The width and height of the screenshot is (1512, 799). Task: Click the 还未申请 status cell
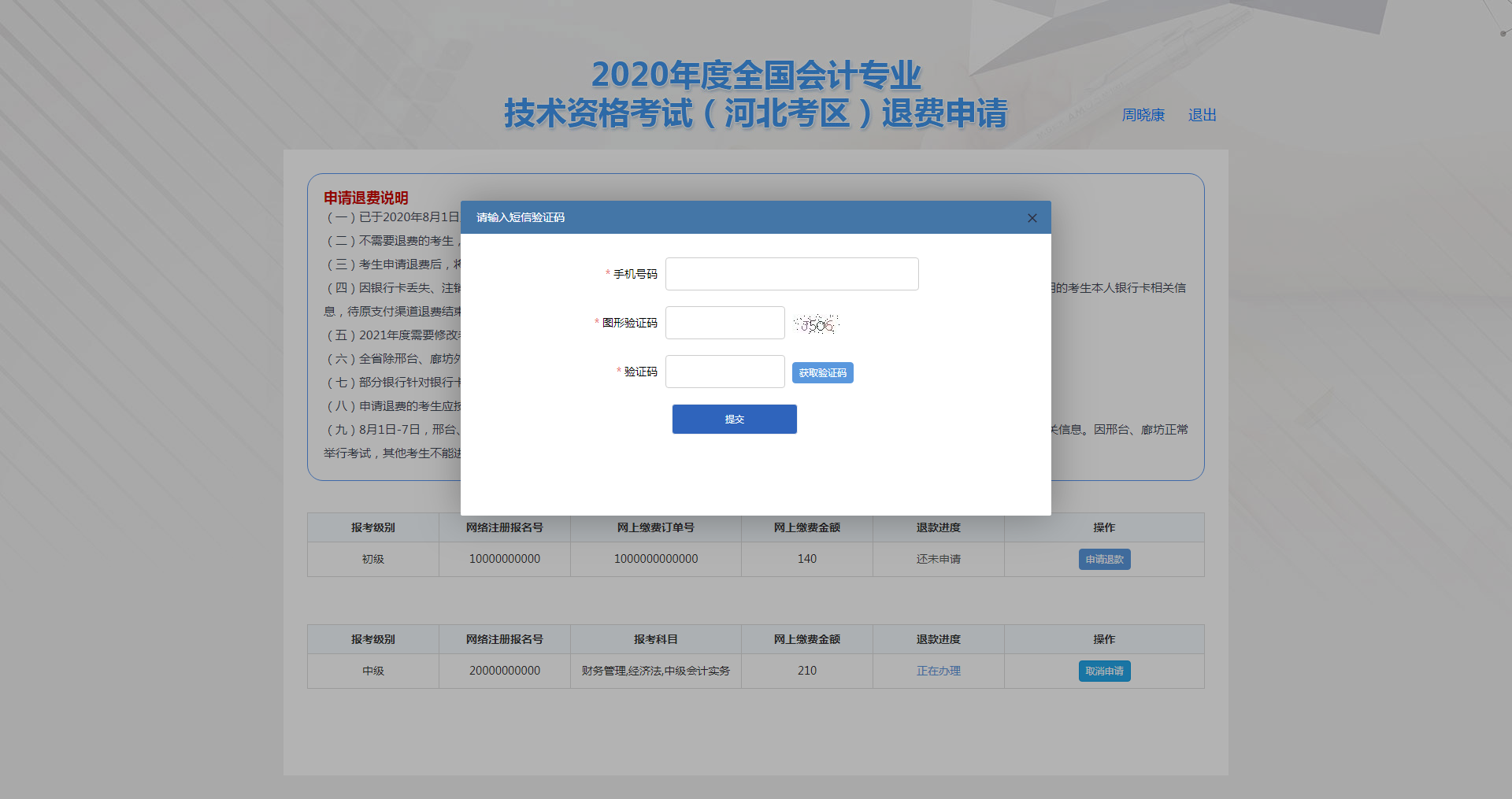click(938, 559)
